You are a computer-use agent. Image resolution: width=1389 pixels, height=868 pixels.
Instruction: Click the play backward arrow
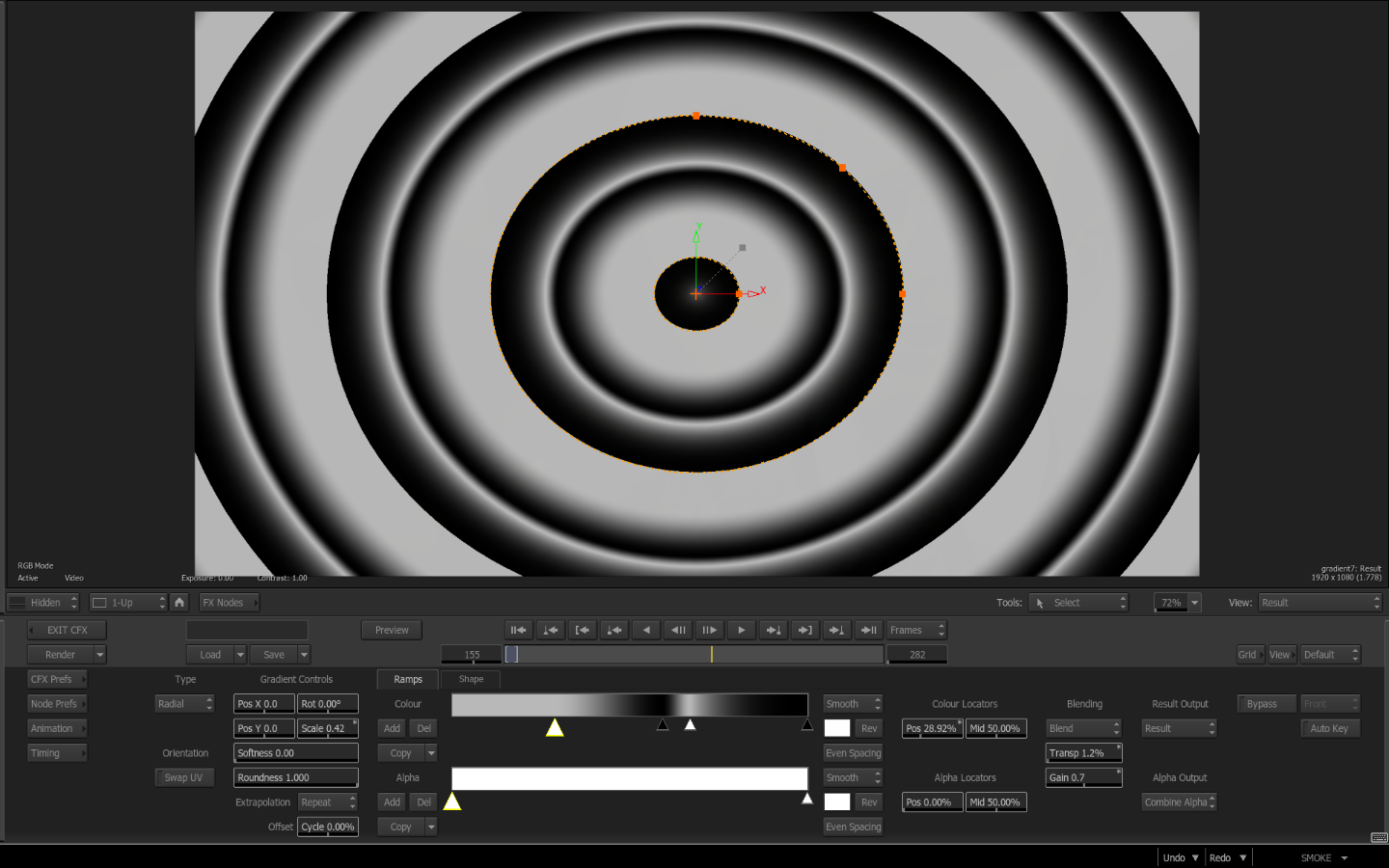coord(646,631)
